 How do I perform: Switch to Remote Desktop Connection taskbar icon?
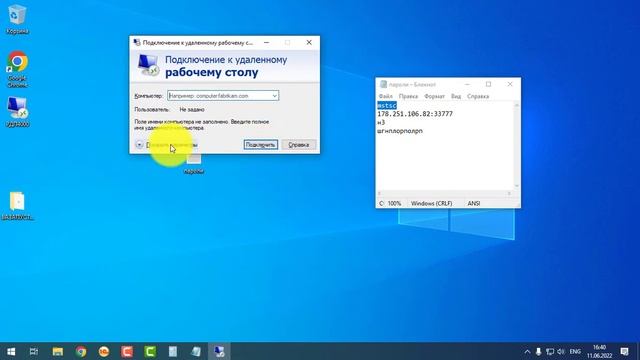219,351
